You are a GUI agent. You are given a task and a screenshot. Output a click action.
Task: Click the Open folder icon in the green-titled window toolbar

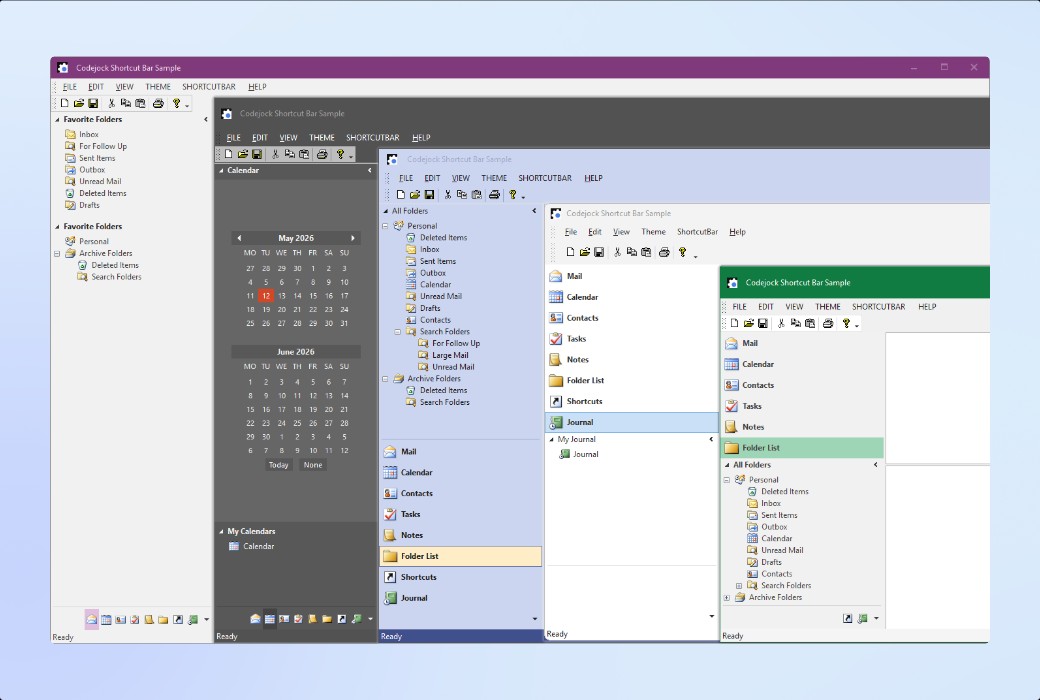pos(748,323)
